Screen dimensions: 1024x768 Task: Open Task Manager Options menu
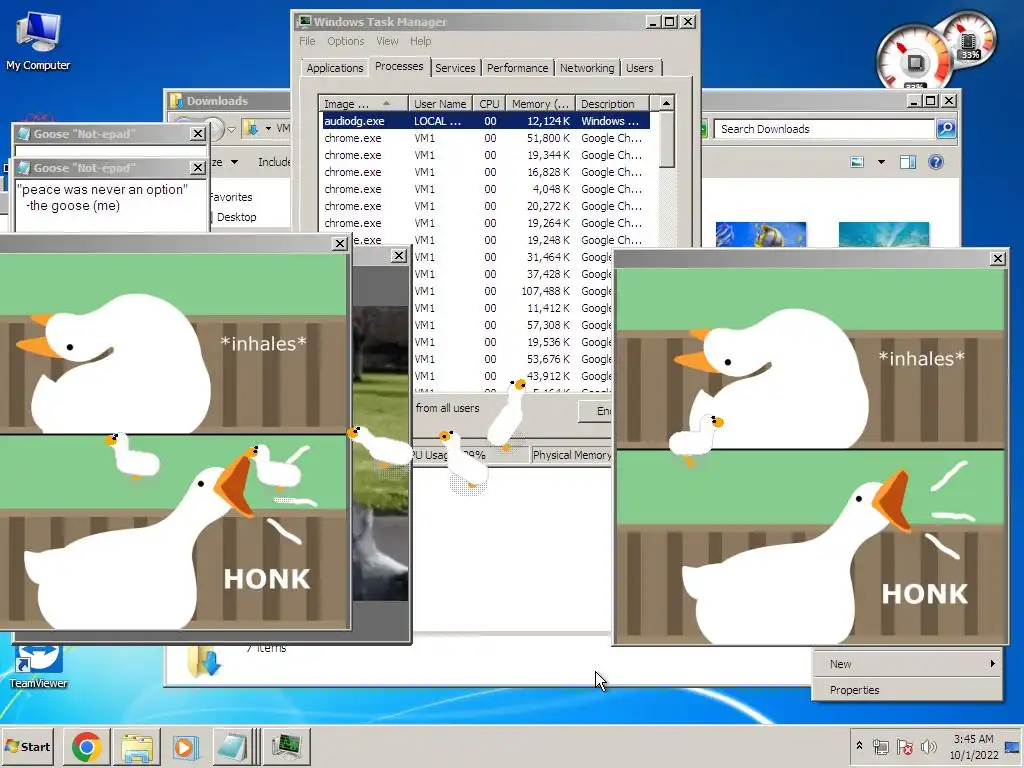pyautogui.click(x=345, y=41)
